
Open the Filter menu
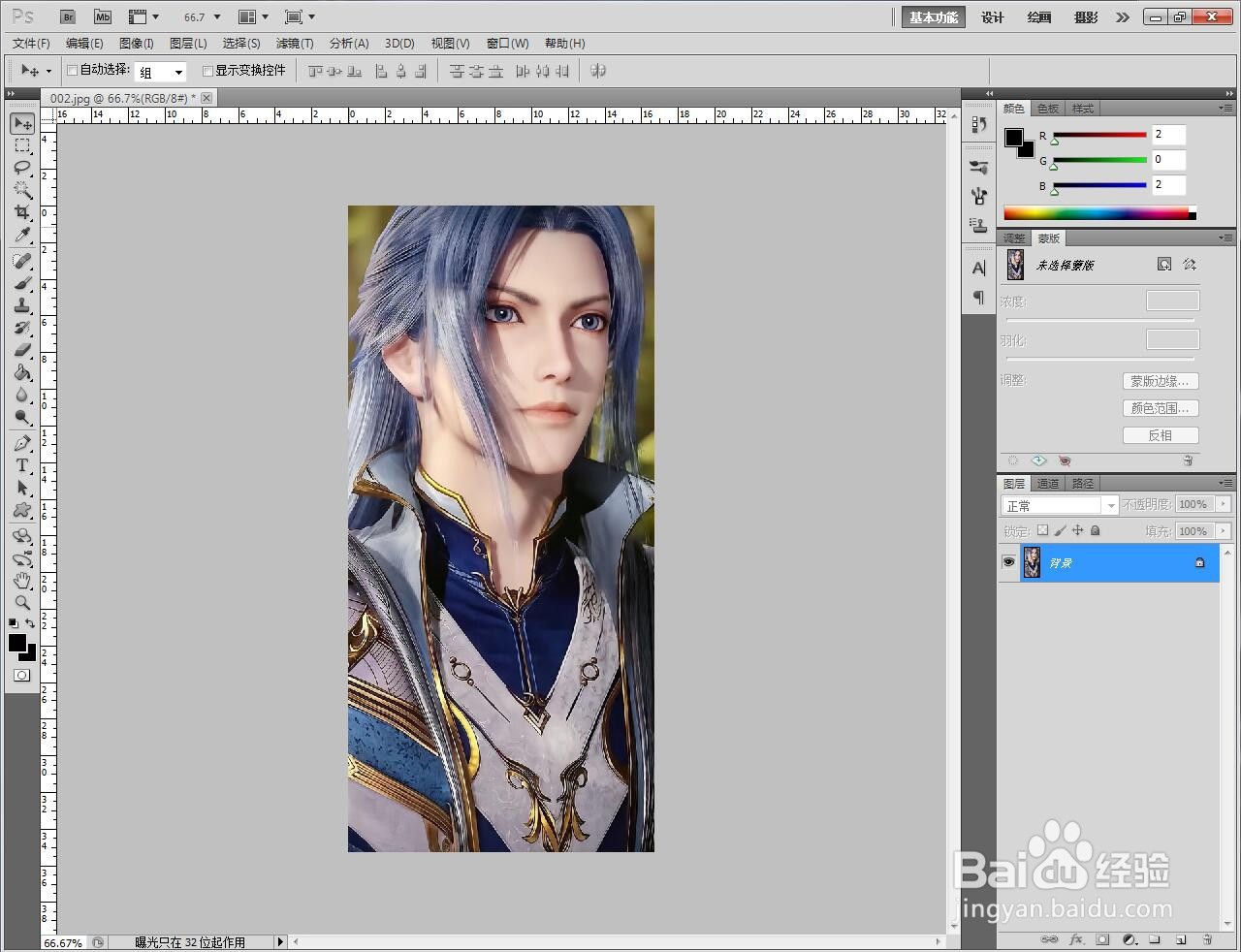295,43
